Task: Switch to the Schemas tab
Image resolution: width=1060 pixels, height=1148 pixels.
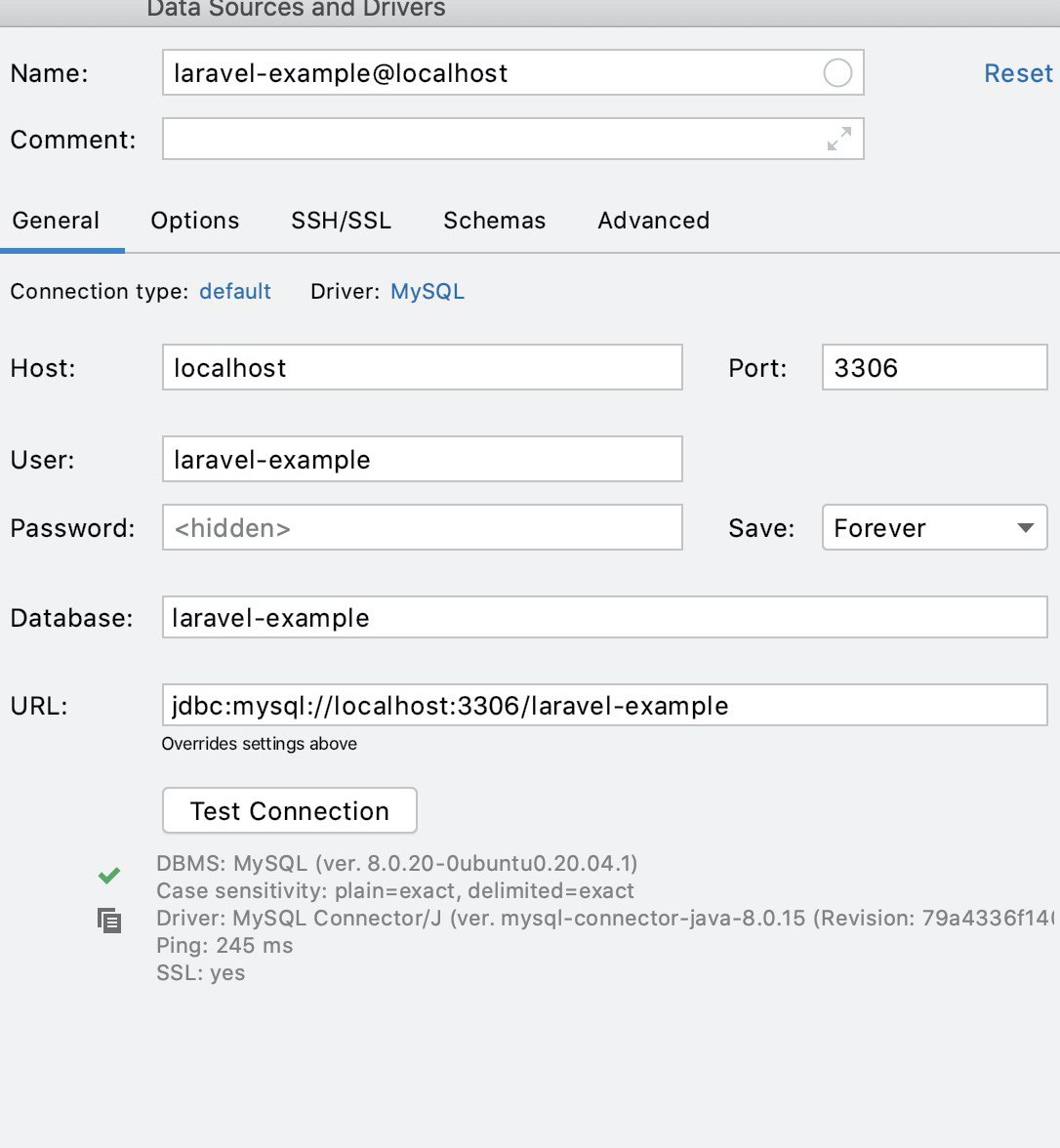Action: (x=495, y=221)
